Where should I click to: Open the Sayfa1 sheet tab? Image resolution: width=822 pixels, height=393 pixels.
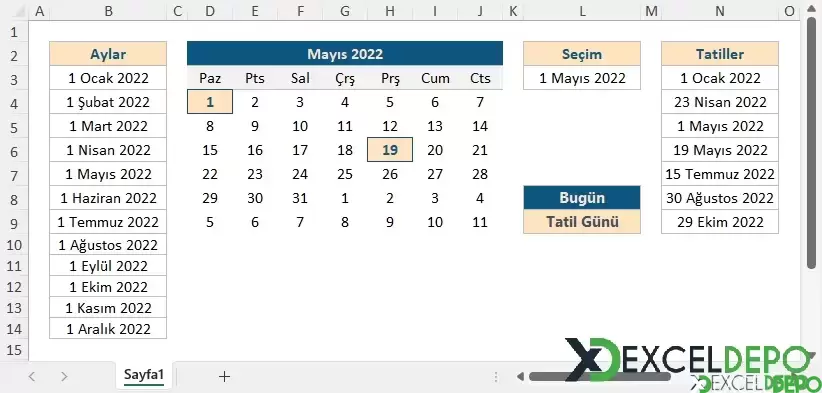[144, 375]
